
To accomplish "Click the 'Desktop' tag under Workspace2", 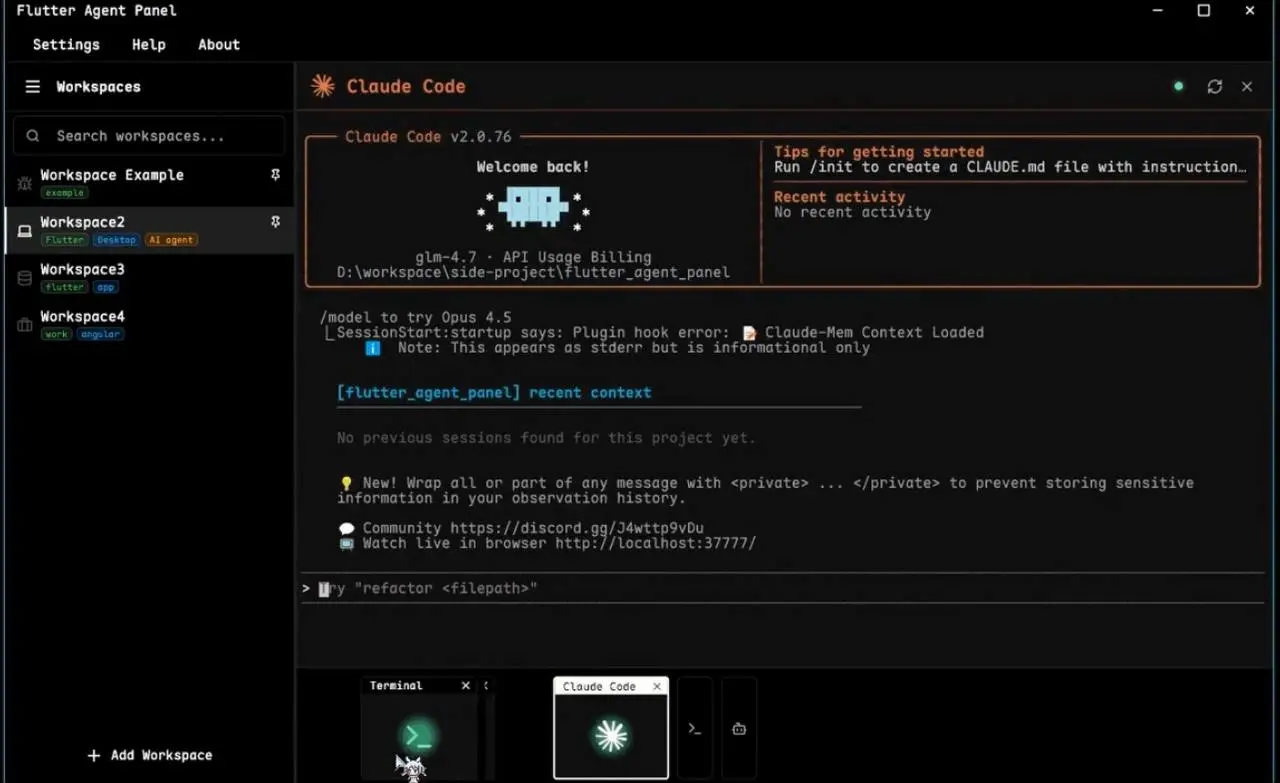I will (116, 240).
